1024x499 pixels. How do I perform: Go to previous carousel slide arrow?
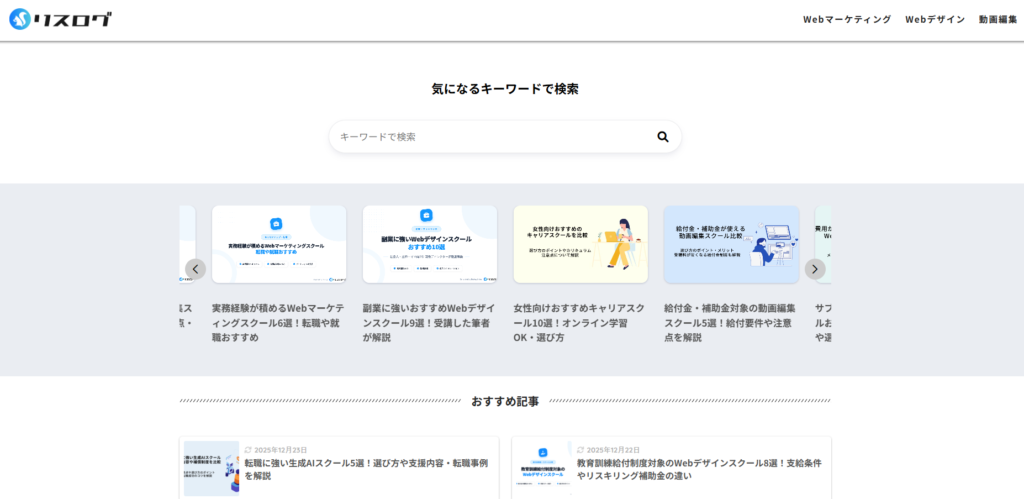click(196, 269)
